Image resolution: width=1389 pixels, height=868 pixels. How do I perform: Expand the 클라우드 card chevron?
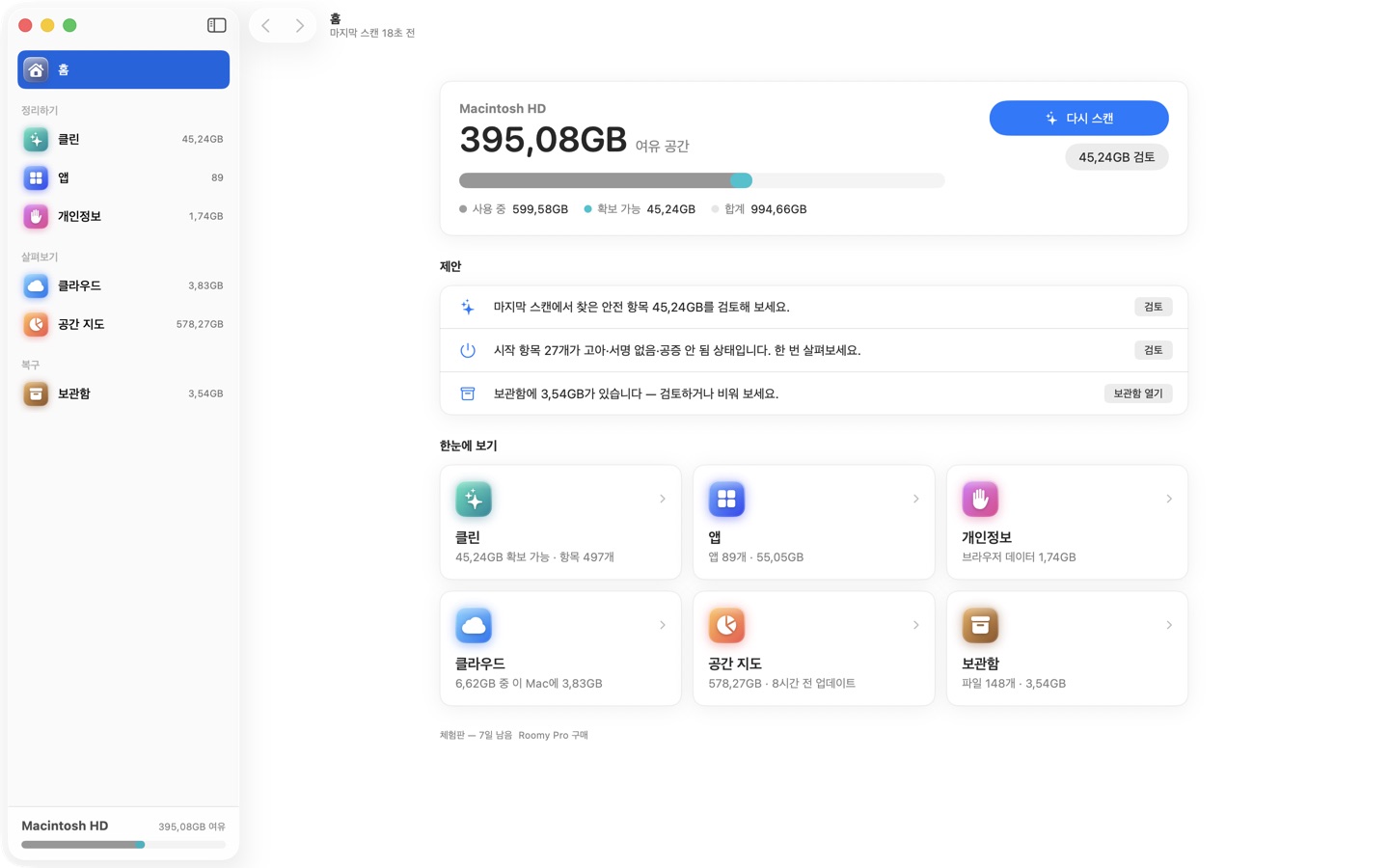663,625
